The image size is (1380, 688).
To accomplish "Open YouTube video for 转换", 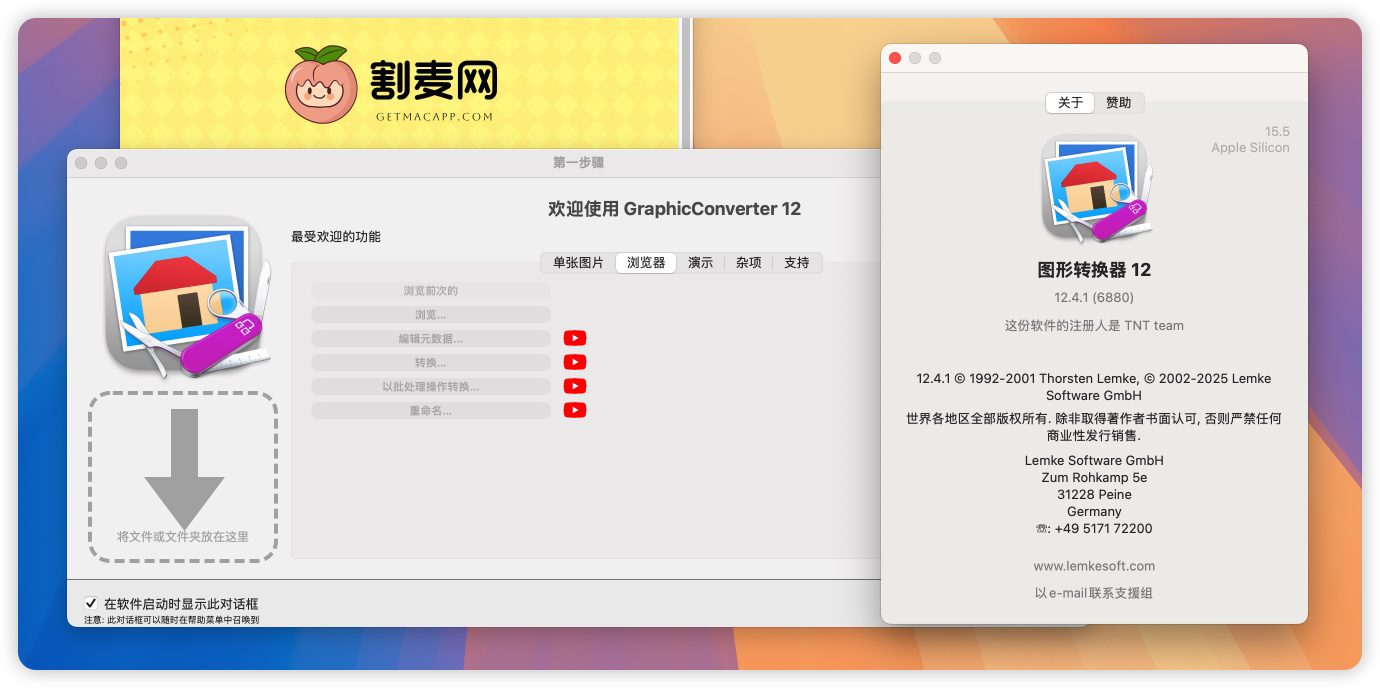I will (575, 362).
